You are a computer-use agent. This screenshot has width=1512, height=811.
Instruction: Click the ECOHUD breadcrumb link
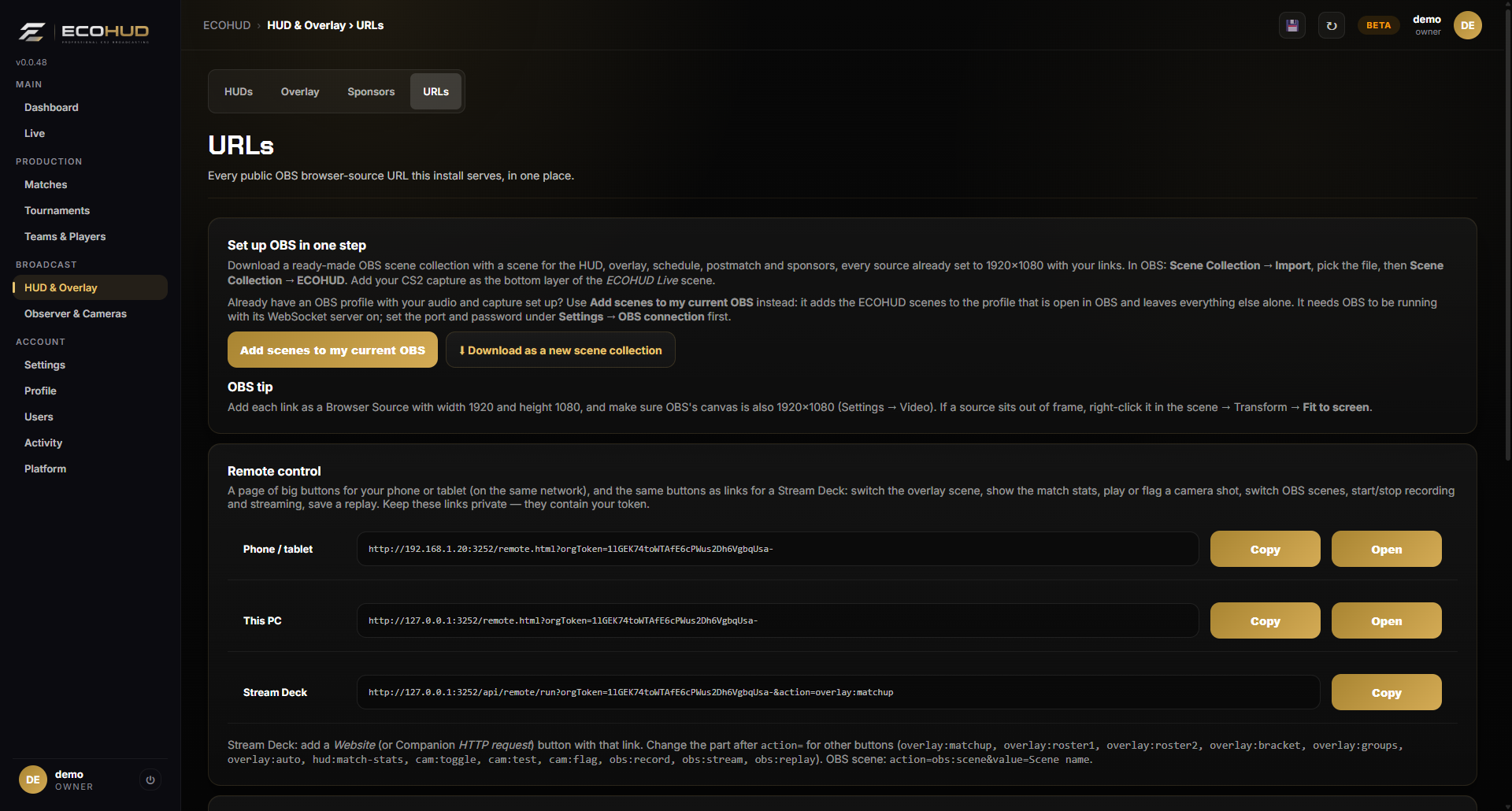pyautogui.click(x=227, y=25)
